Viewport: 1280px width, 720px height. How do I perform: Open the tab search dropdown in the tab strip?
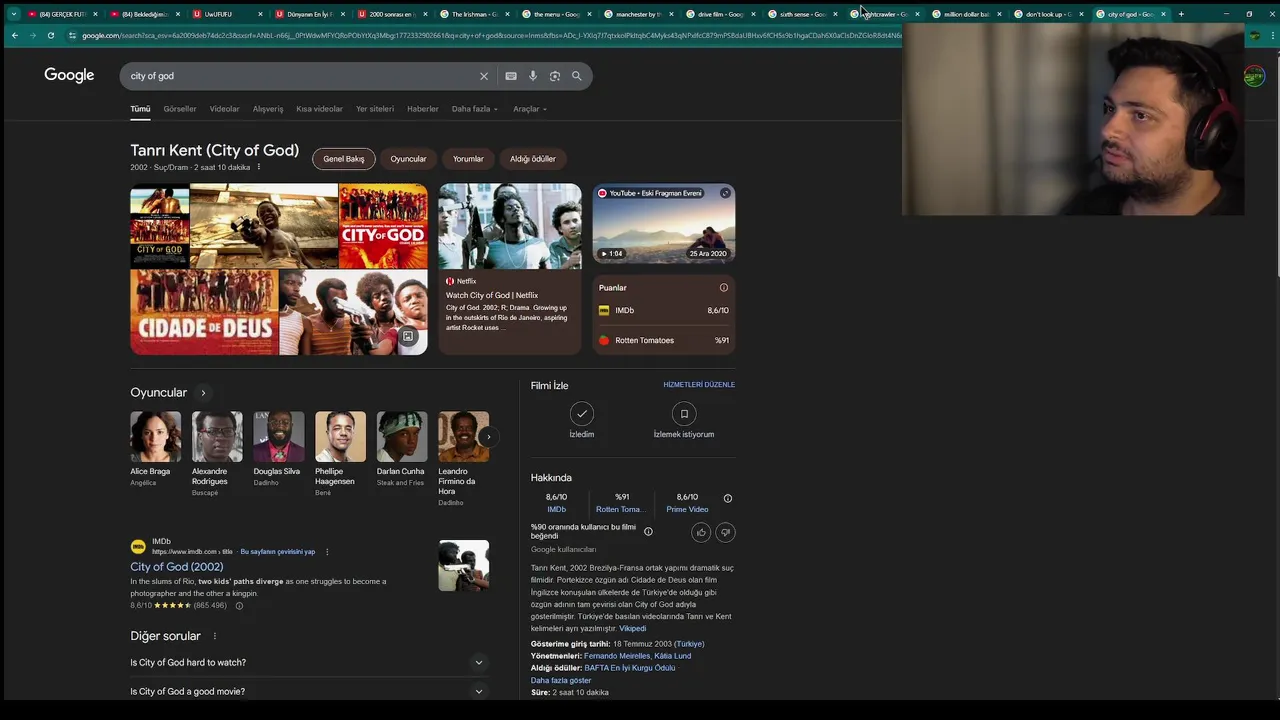[x=13, y=14]
